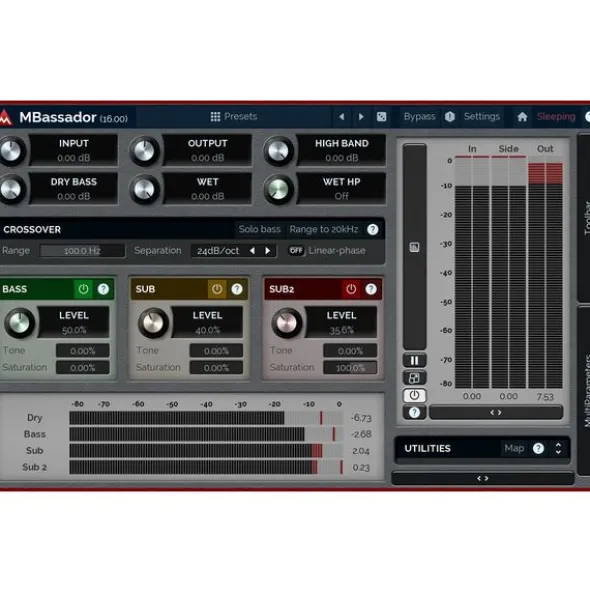Viewport: 590px width, 591px height.
Task: Click the SUB LEVEL 40.0% value
Action: pyautogui.click(x=207, y=330)
